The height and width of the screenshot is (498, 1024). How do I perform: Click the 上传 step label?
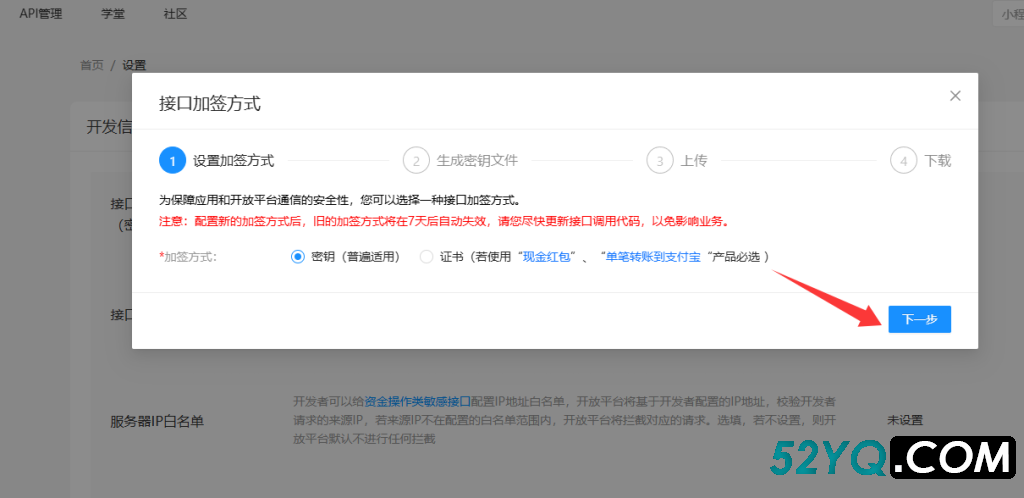[694, 161]
